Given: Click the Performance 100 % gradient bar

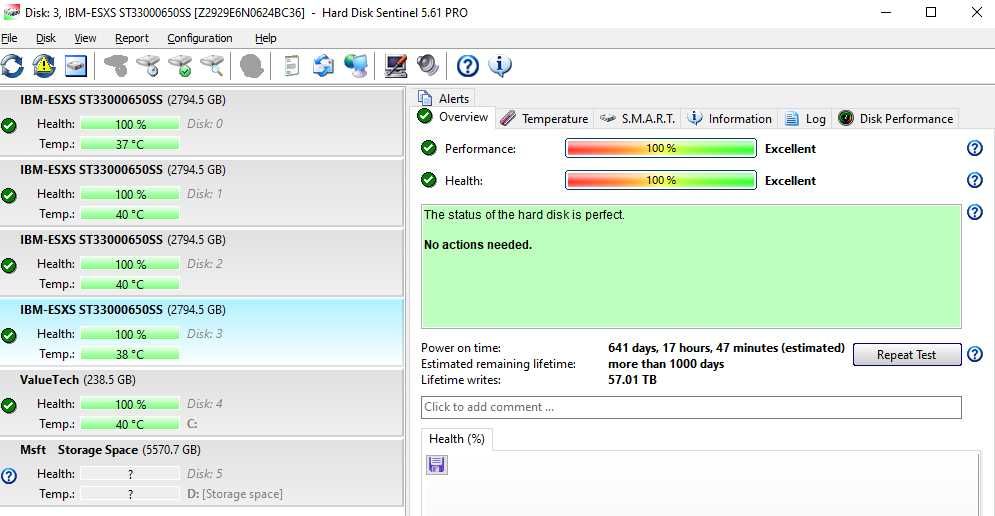Looking at the screenshot, I should (661, 149).
